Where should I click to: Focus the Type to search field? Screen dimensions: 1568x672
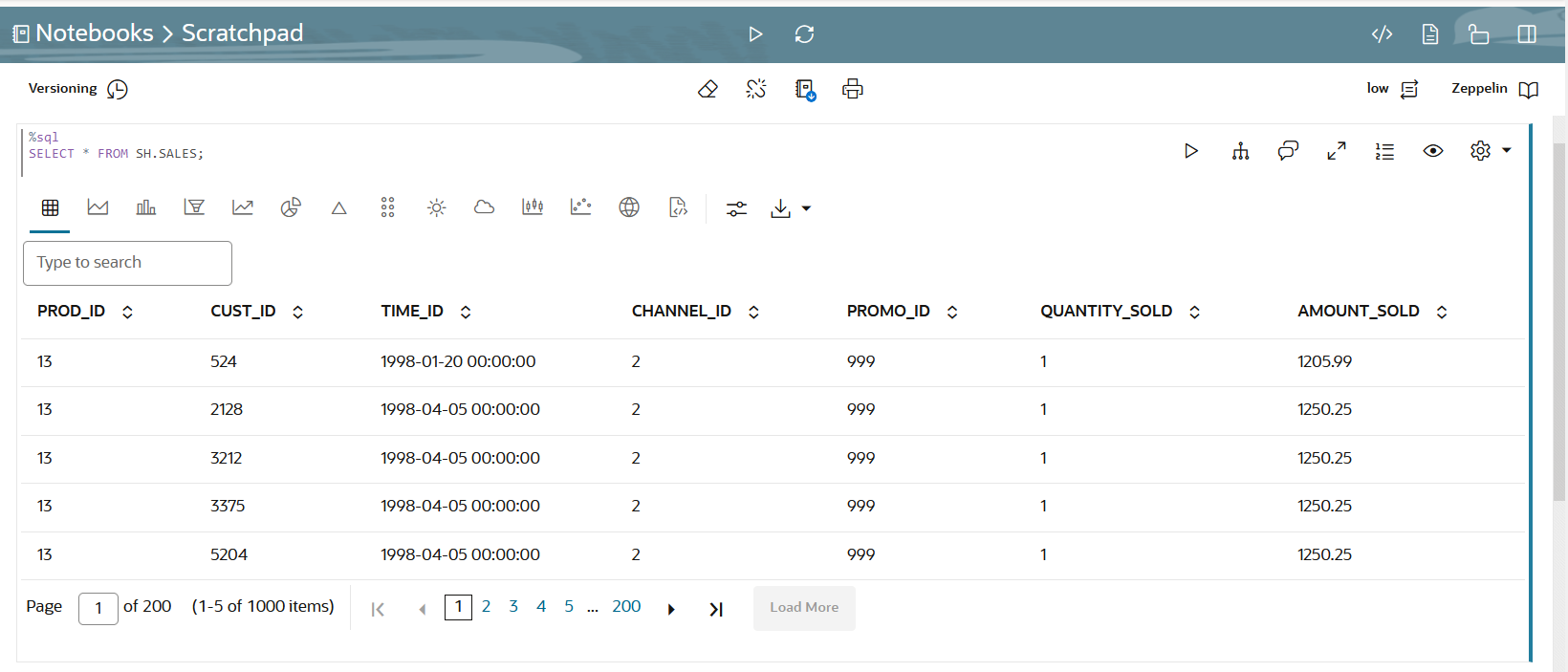(x=127, y=263)
